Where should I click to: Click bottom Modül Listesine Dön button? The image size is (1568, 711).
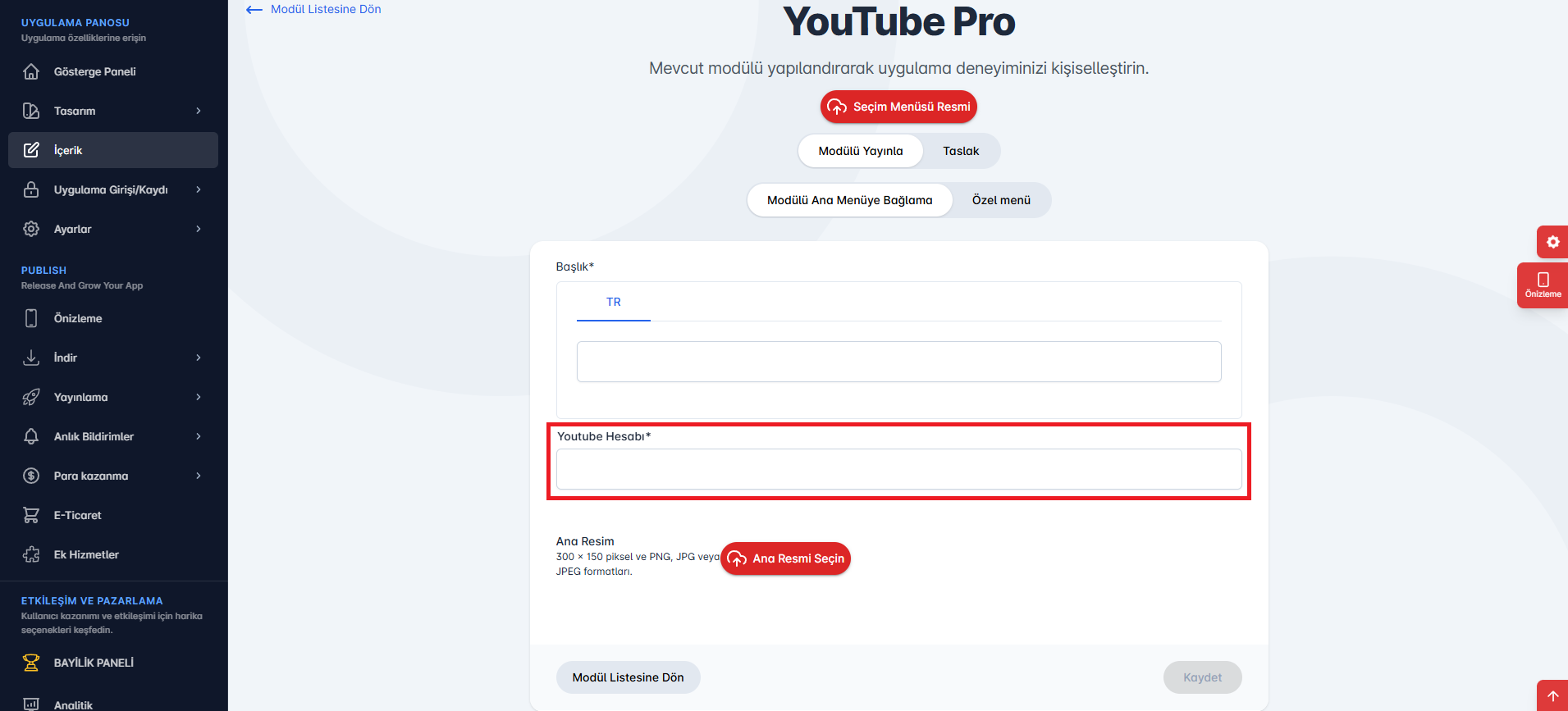tap(628, 677)
